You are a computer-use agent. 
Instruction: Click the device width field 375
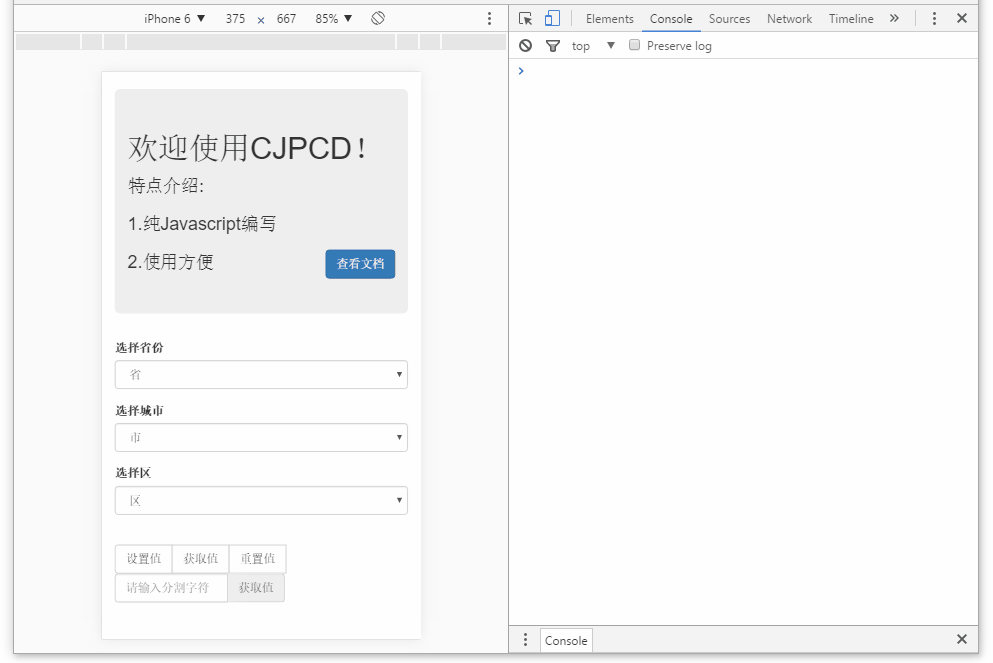(235, 18)
